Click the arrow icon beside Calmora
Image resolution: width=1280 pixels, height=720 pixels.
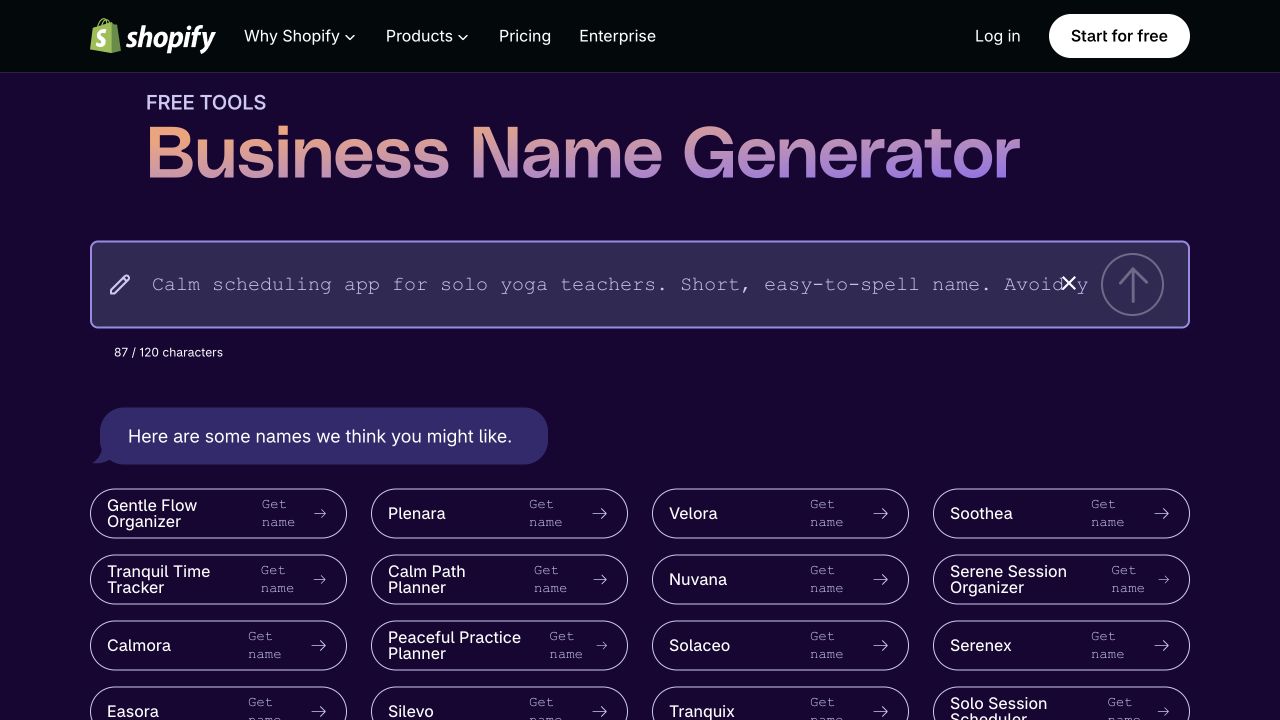click(x=319, y=646)
